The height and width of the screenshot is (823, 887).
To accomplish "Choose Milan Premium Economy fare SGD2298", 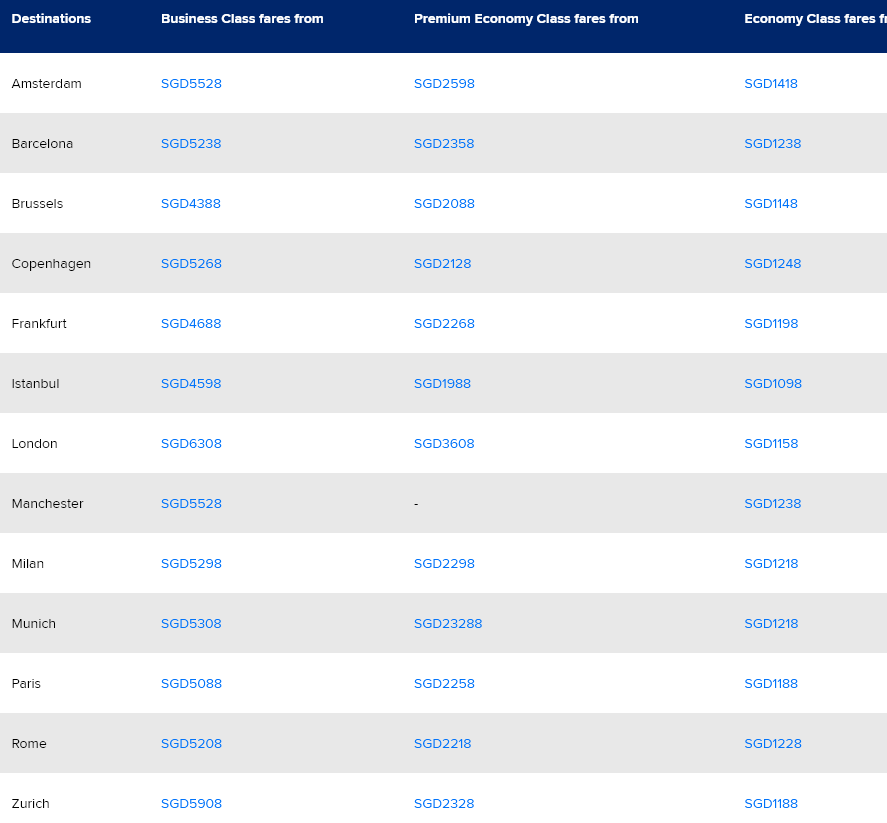I will click(x=444, y=564).
